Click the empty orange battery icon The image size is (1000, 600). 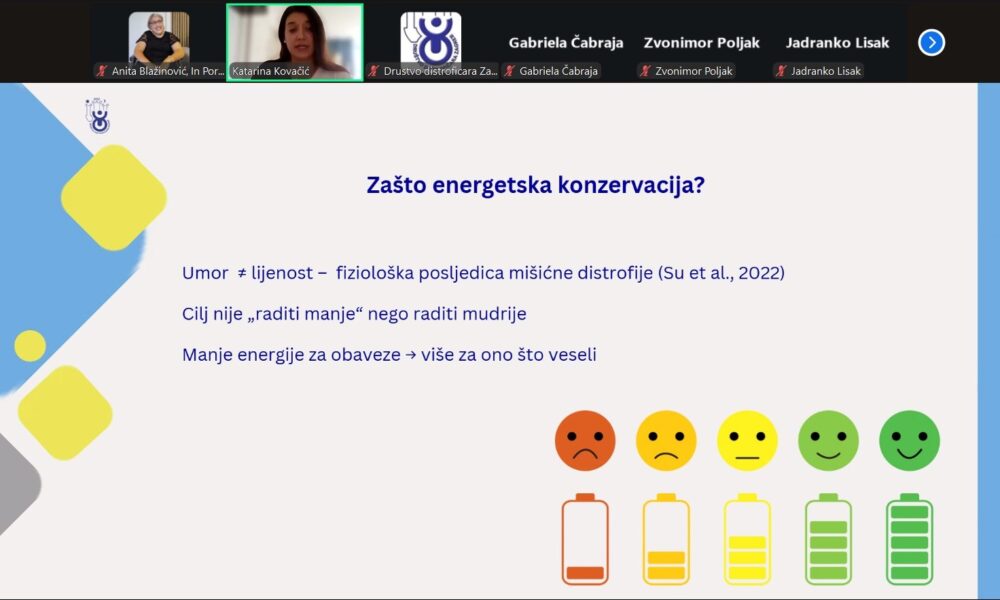pos(586,540)
